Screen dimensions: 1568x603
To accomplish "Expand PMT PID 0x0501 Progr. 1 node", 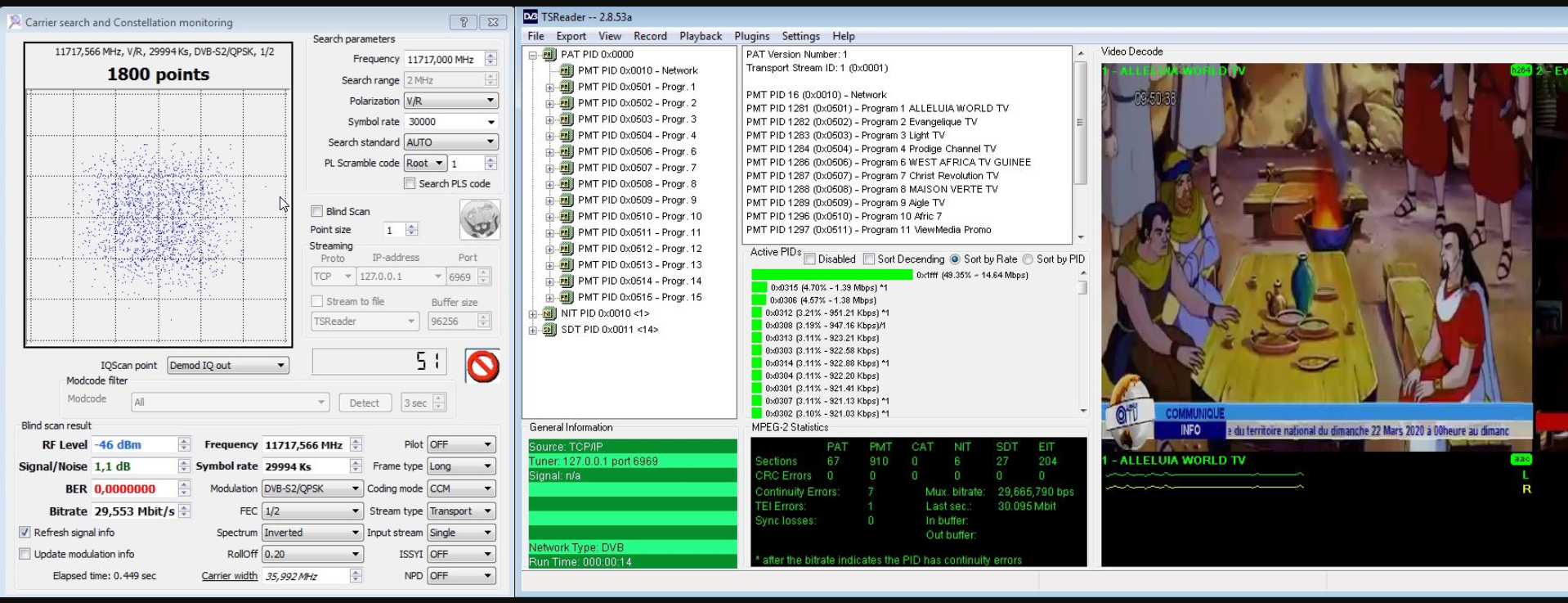I will coord(549,87).
